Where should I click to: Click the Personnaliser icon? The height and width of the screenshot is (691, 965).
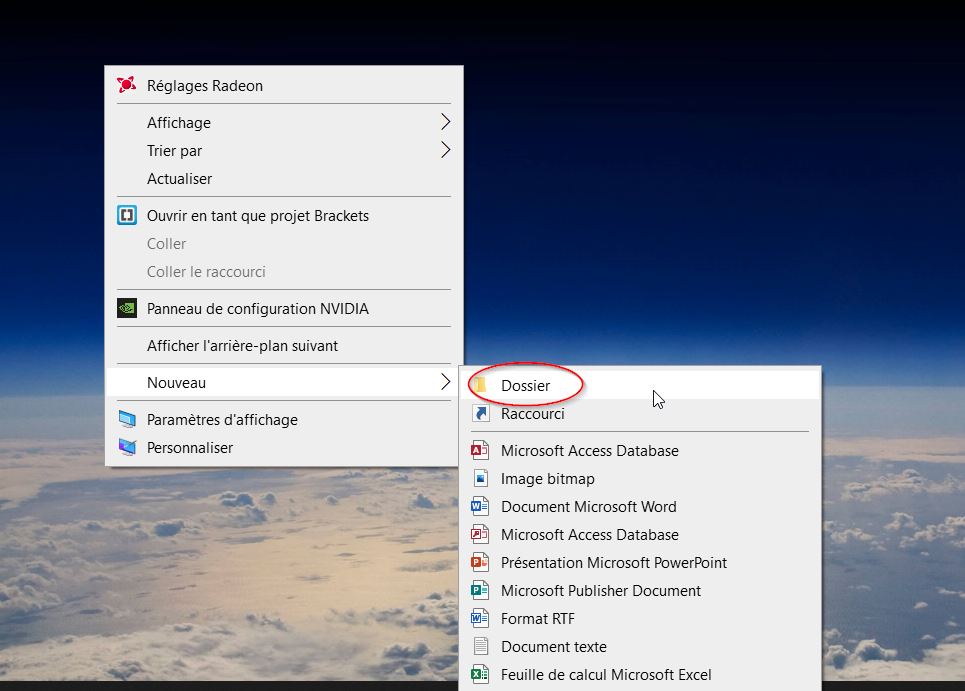pos(127,447)
